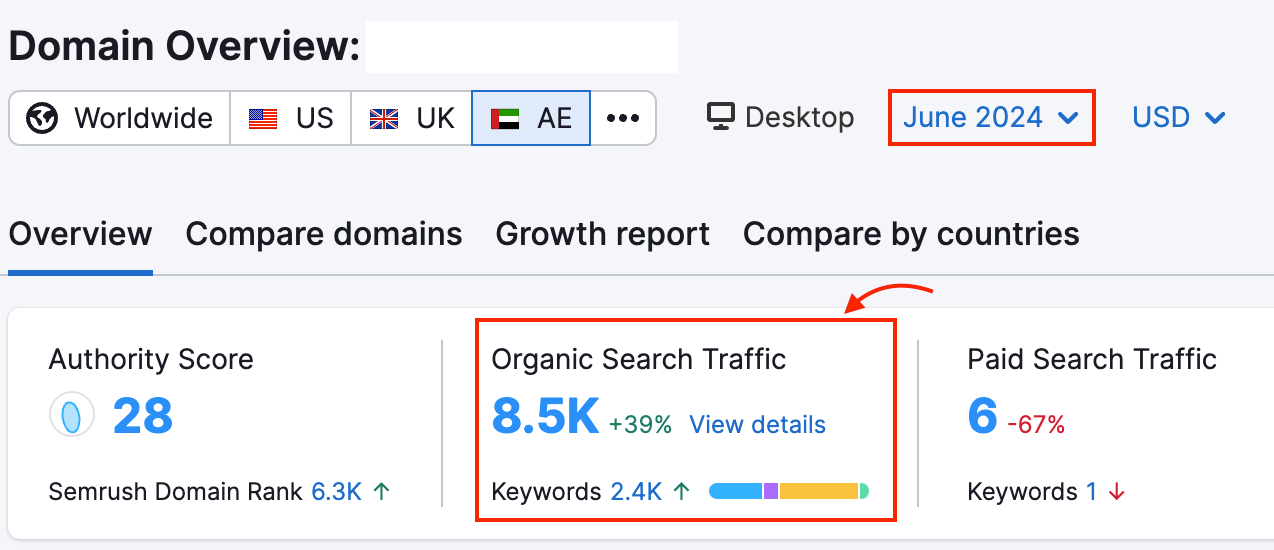The width and height of the screenshot is (1274, 550).
Task: Click the US flag icon
Action: 263,118
